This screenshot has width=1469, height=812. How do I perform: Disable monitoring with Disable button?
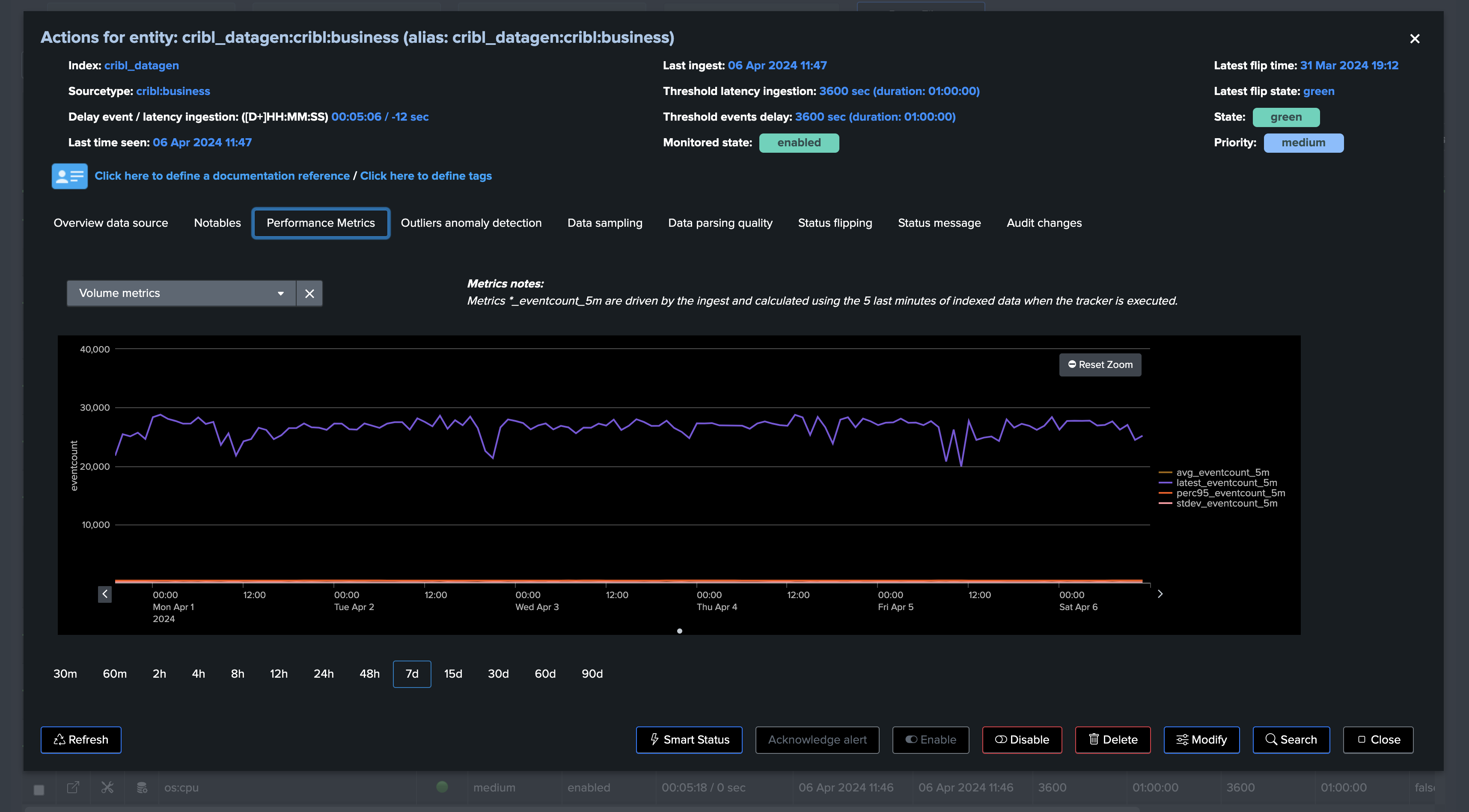(1022, 740)
